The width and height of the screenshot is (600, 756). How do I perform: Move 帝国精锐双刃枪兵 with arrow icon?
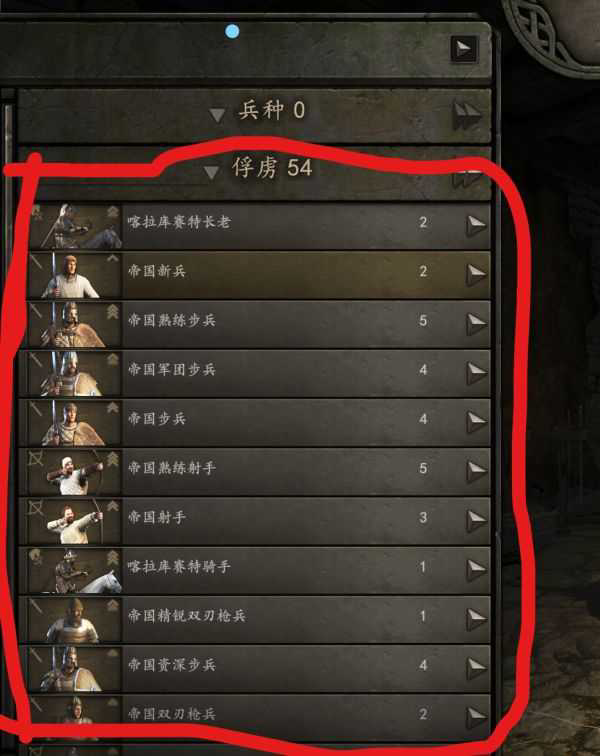coord(477,619)
